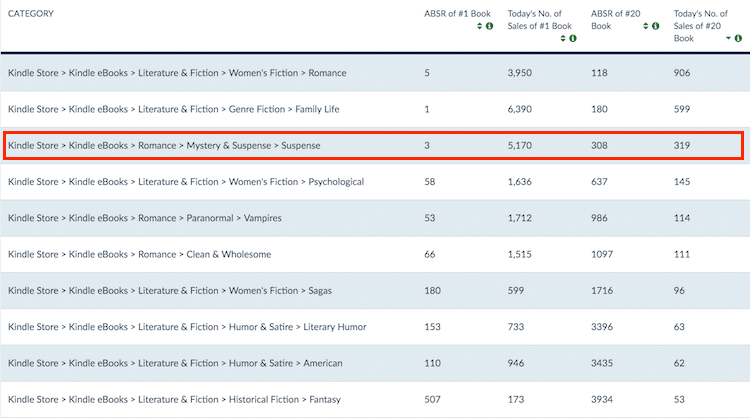Click the 5,170 sales value in Suspense row
This screenshot has width=750, height=418.
pyautogui.click(x=523, y=146)
